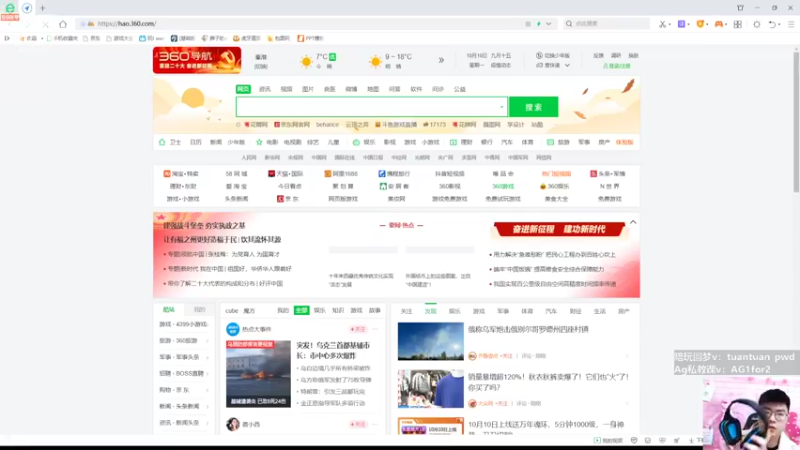The width and height of the screenshot is (800, 450).
Task: Stop page loading with the X button
Action: pyautogui.click(x=45, y=24)
